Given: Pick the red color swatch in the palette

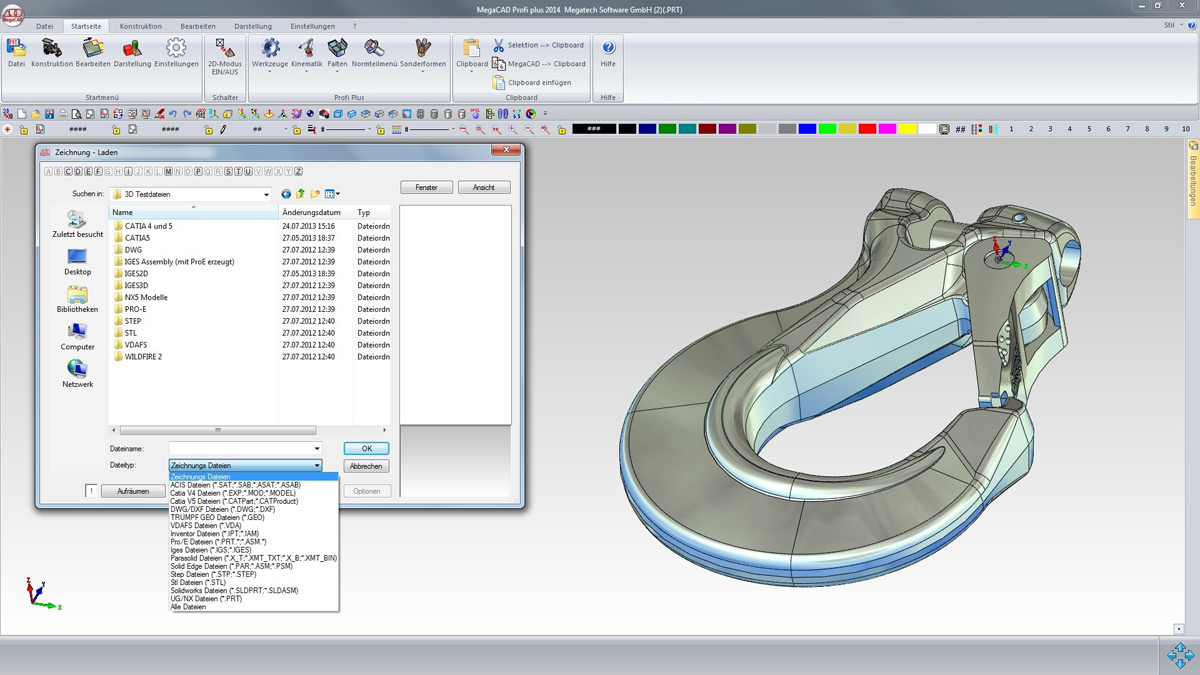Looking at the screenshot, I should [x=867, y=129].
